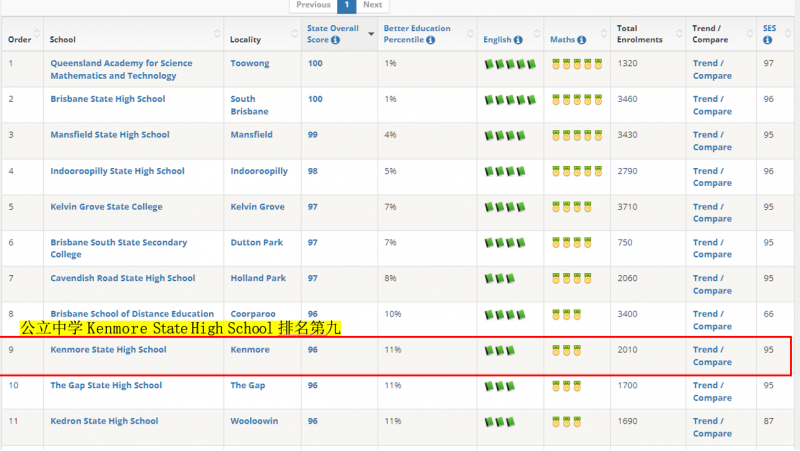Click Indooroopilly locality link
Image resolution: width=800 pixels, height=451 pixels.
[x=259, y=171]
